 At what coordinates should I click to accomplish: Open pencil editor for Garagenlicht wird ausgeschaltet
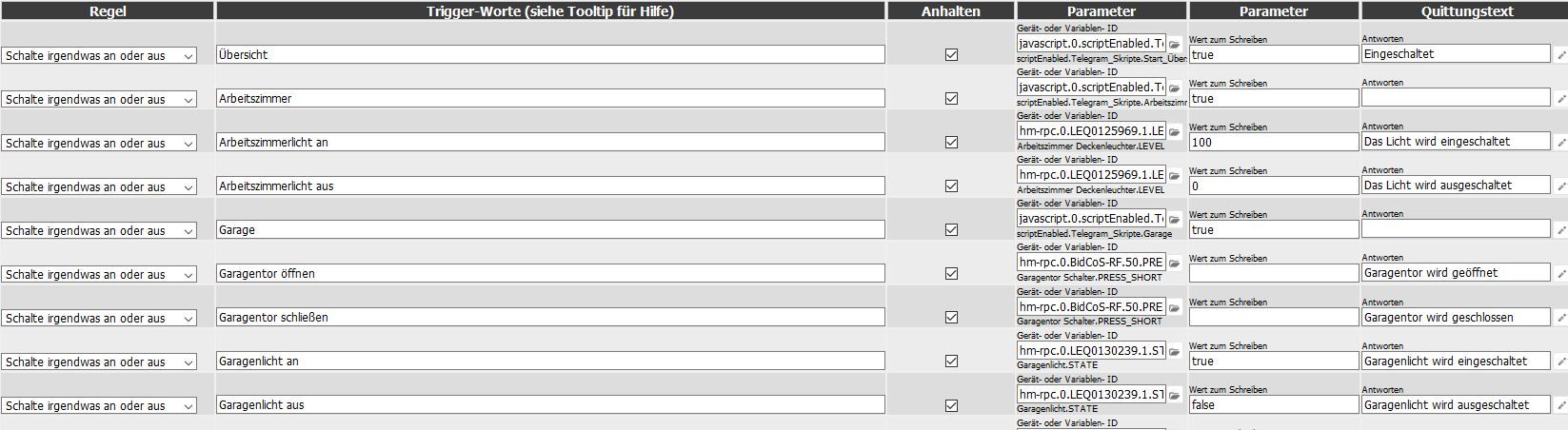pyautogui.click(x=1561, y=405)
